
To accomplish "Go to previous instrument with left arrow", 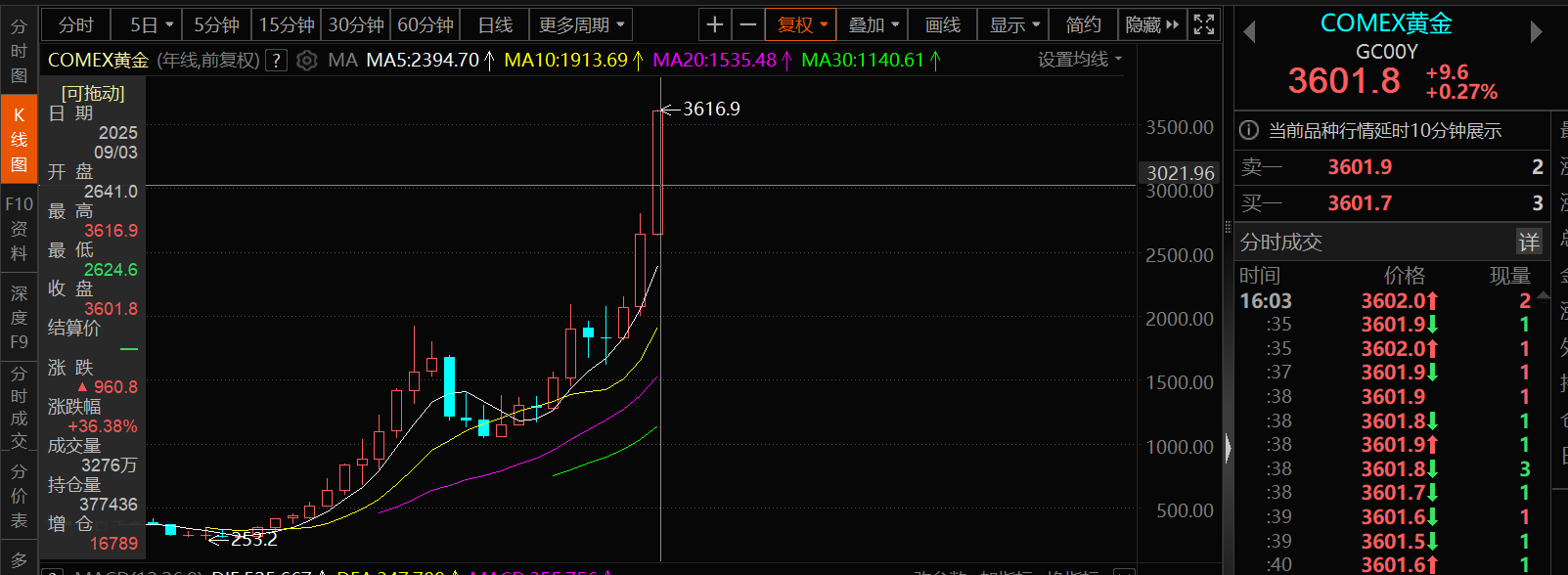I will (1249, 32).
